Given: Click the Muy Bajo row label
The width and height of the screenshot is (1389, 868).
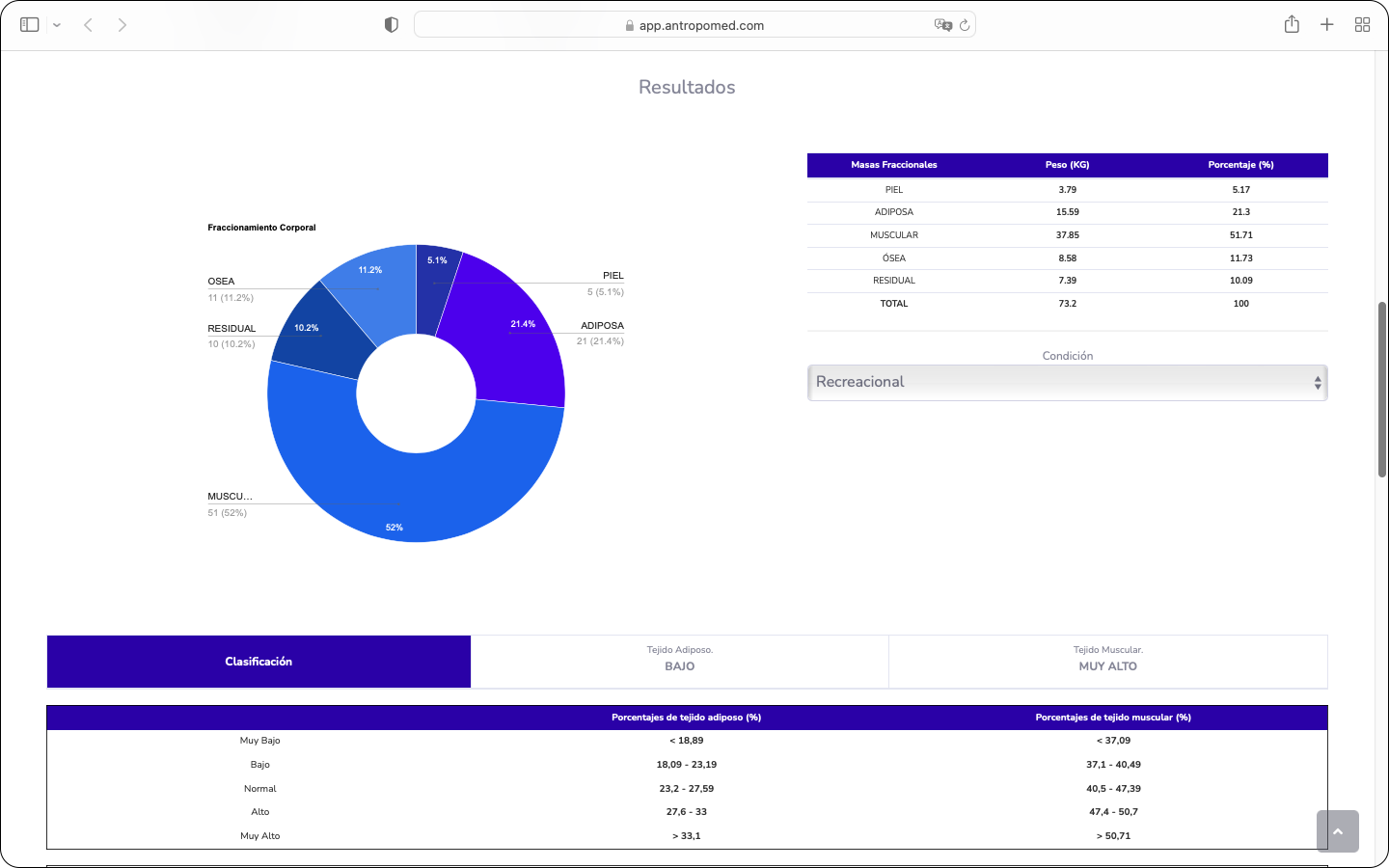Looking at the screenshot, I should tap(259, 741).
